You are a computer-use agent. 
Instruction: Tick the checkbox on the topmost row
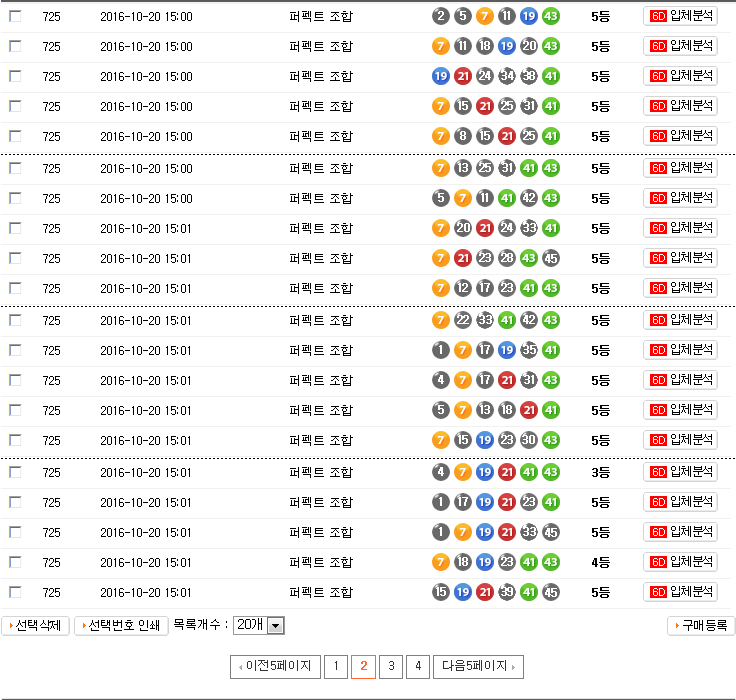click(x=15, y=16)
